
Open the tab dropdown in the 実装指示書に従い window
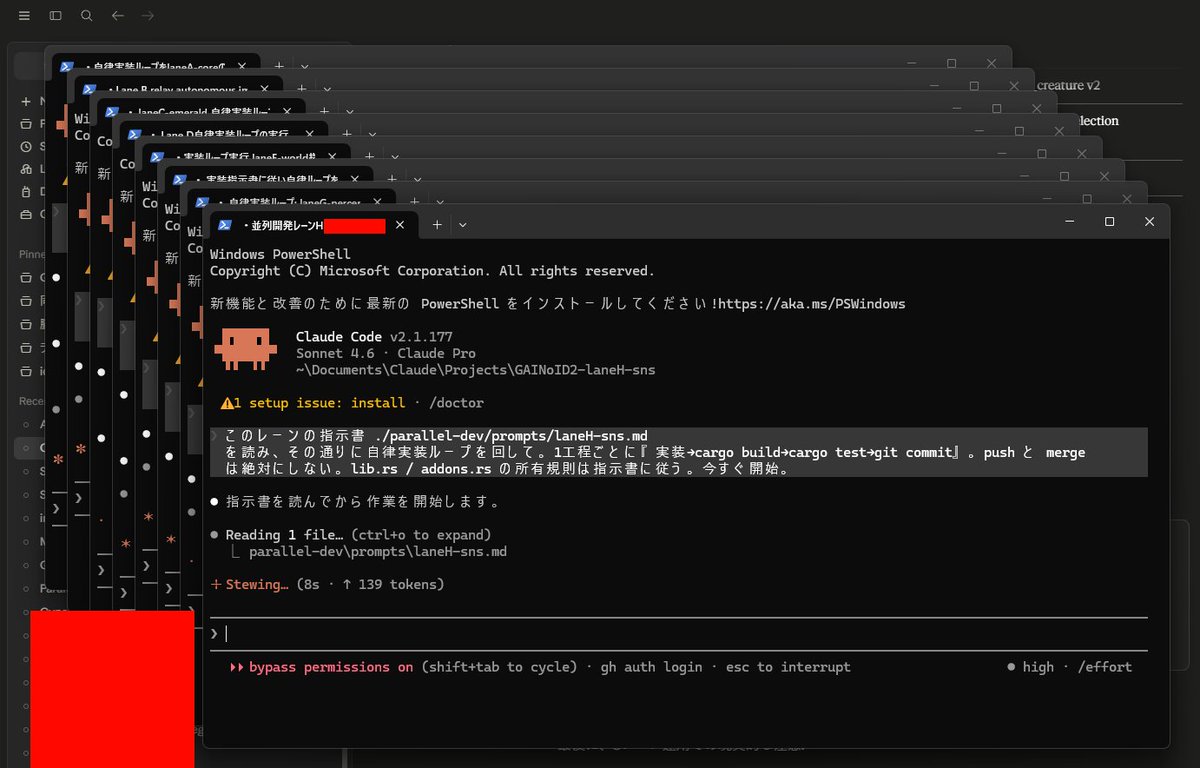pos(417,178)
